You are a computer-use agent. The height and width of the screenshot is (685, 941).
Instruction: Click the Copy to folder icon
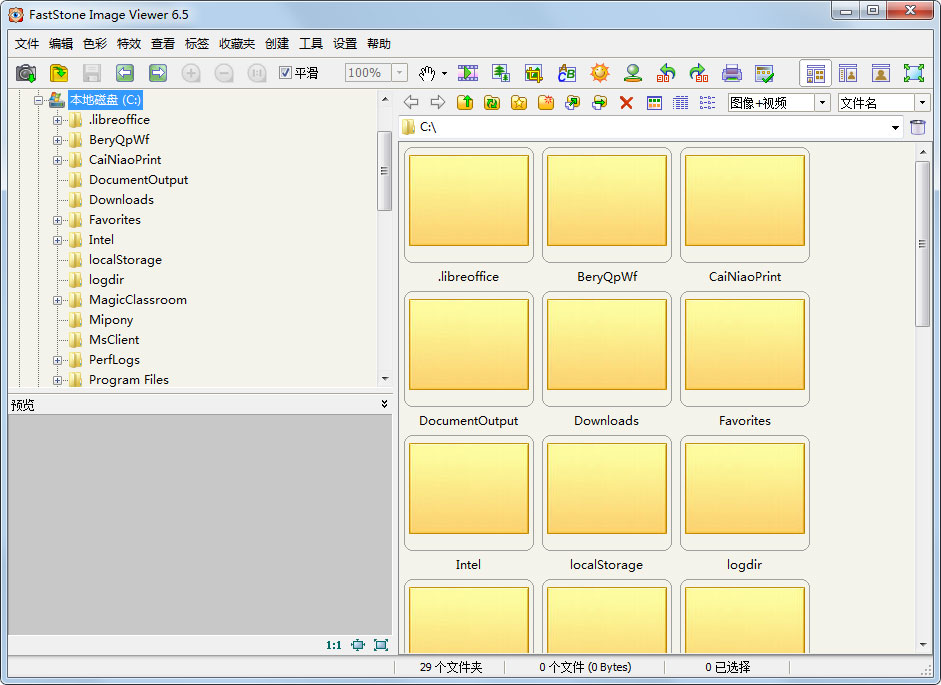[573, 103]
